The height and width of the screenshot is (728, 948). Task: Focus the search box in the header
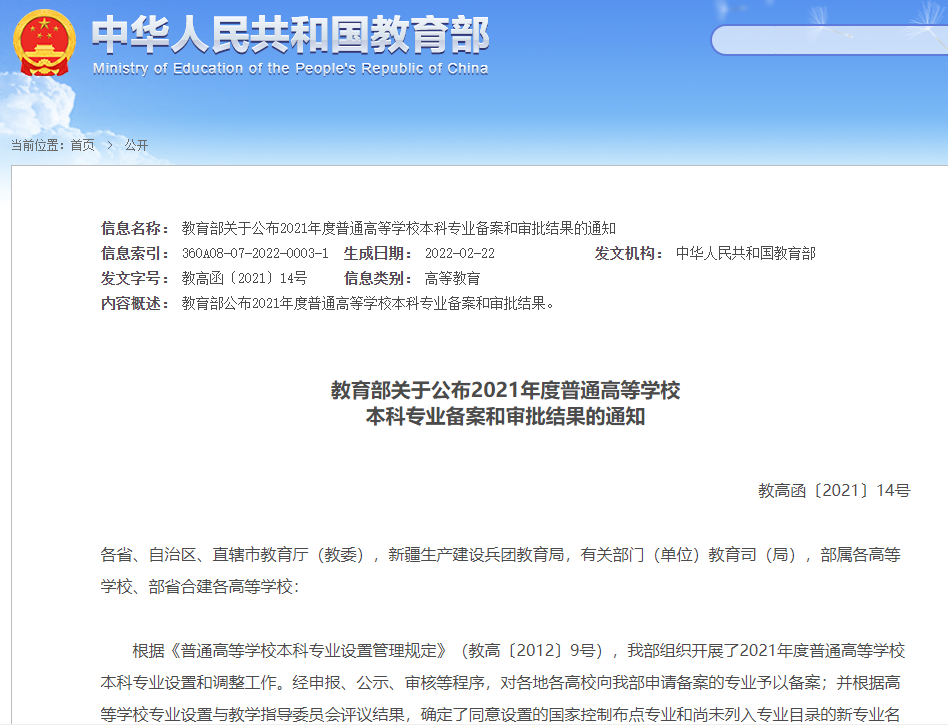tap(830, 40)
